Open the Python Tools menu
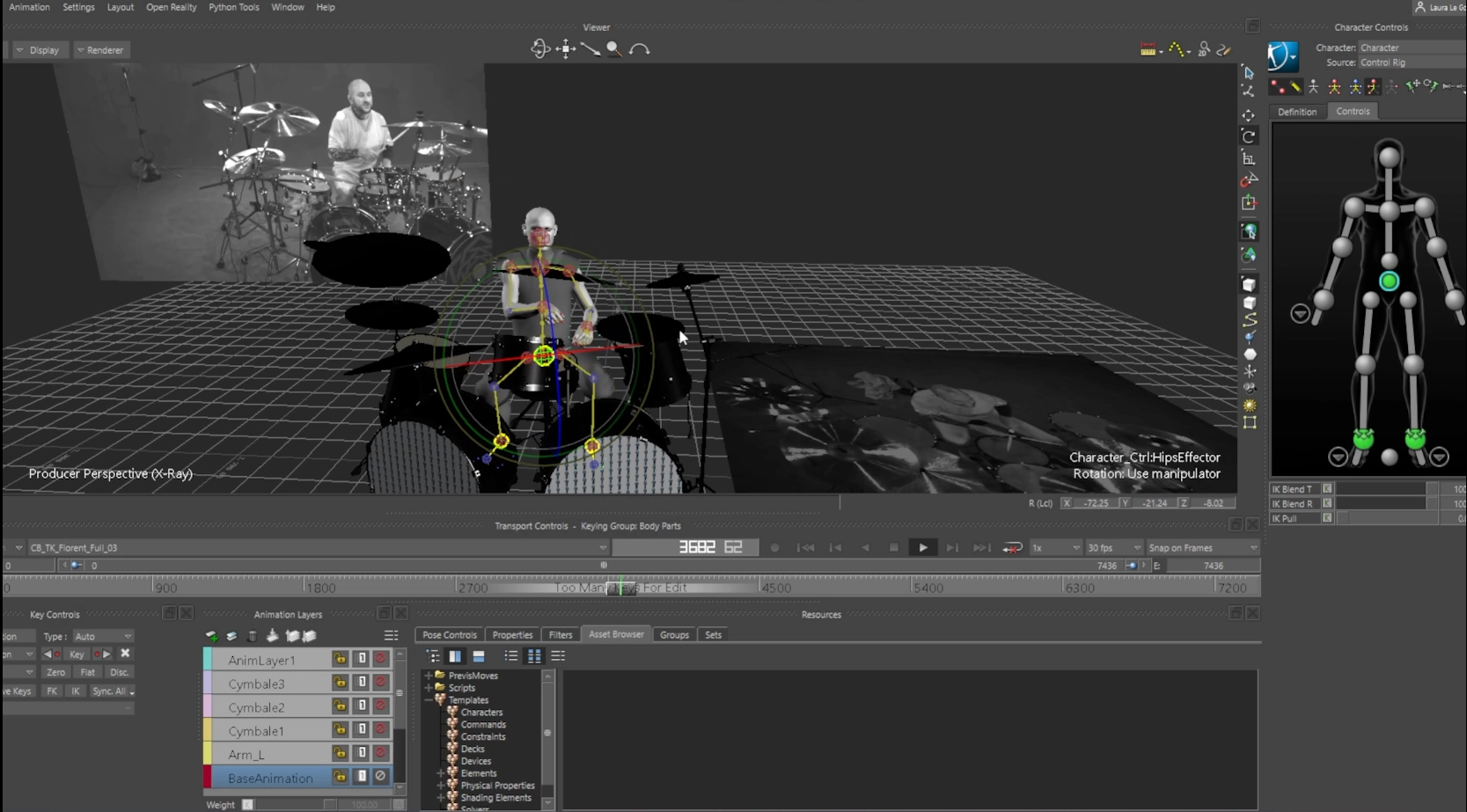 pyautogui.click(x=233, y=7)
